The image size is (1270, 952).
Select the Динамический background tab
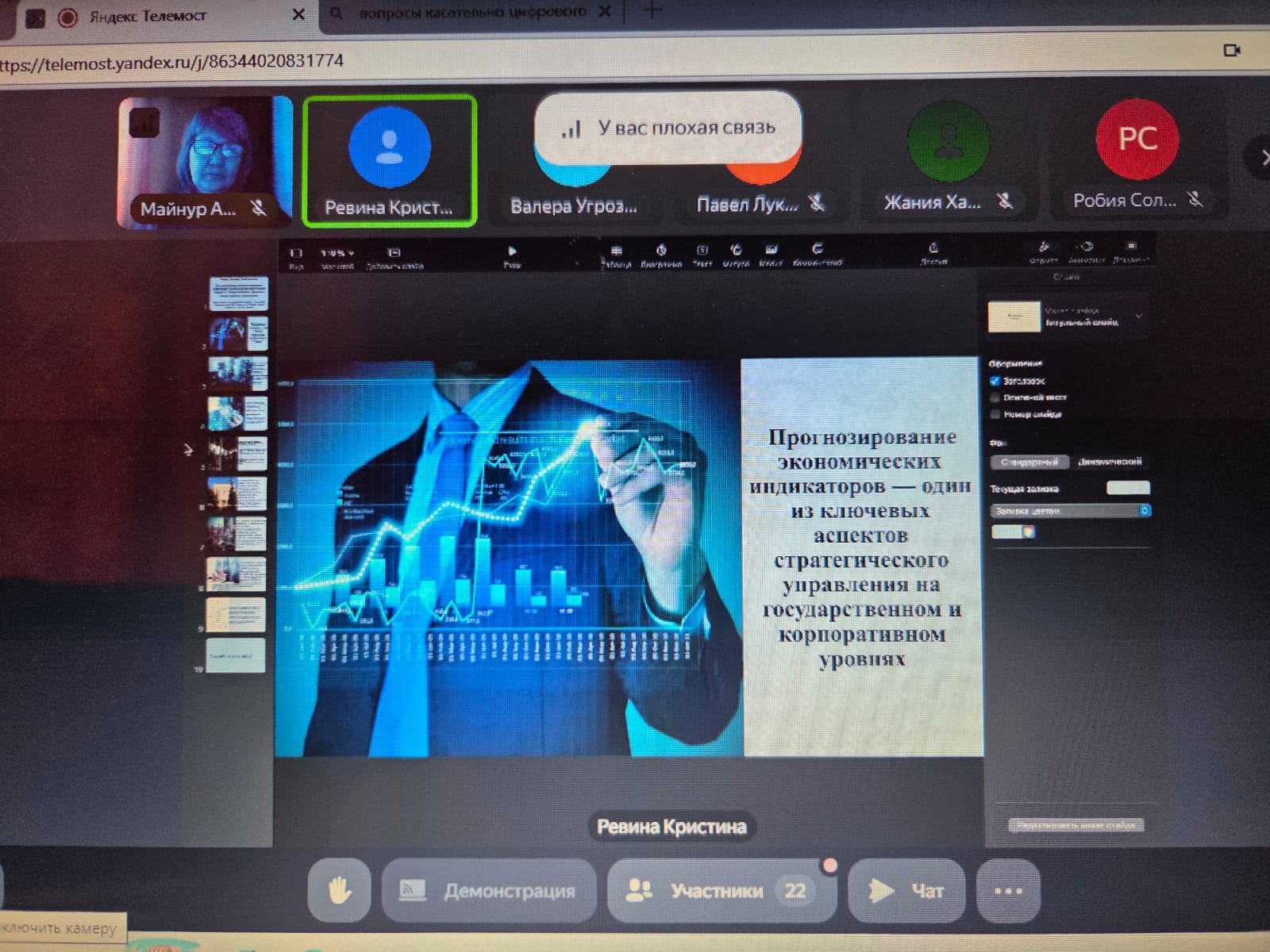(1110, 462)
